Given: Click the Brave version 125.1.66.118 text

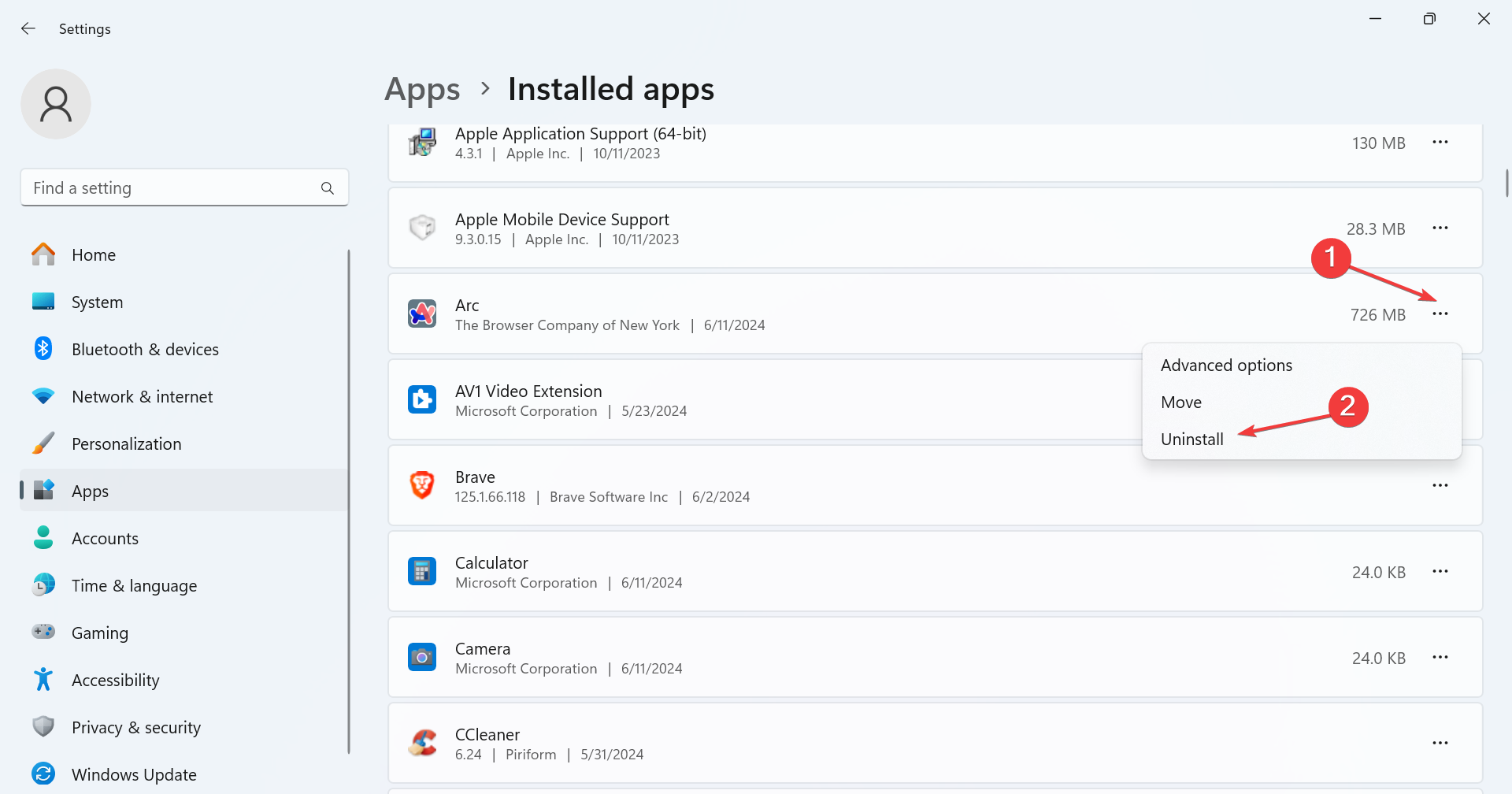Looking at the screenshot, I should coord(490,497).
